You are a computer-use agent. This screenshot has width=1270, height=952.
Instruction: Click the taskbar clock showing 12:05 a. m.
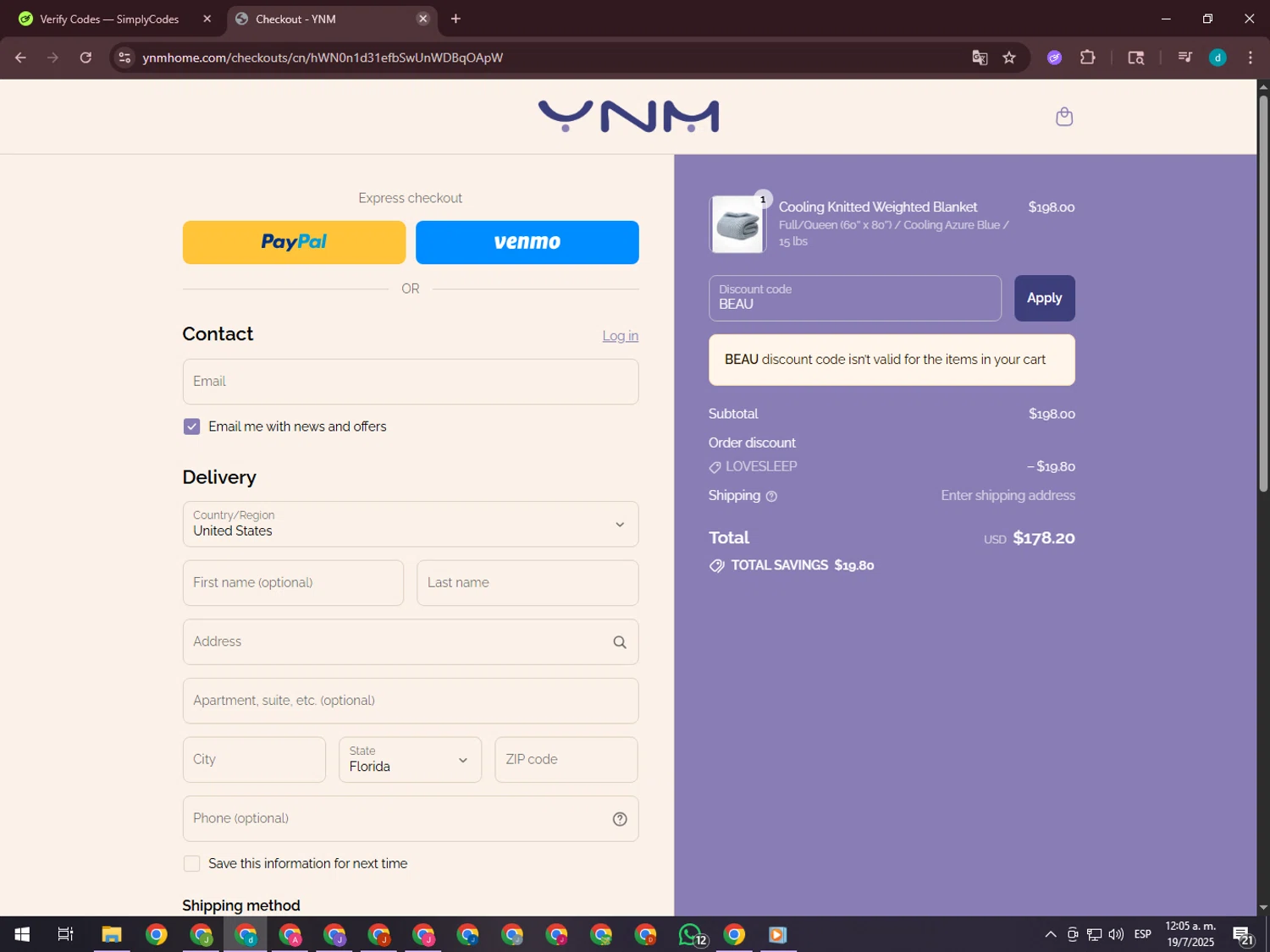1190,934
